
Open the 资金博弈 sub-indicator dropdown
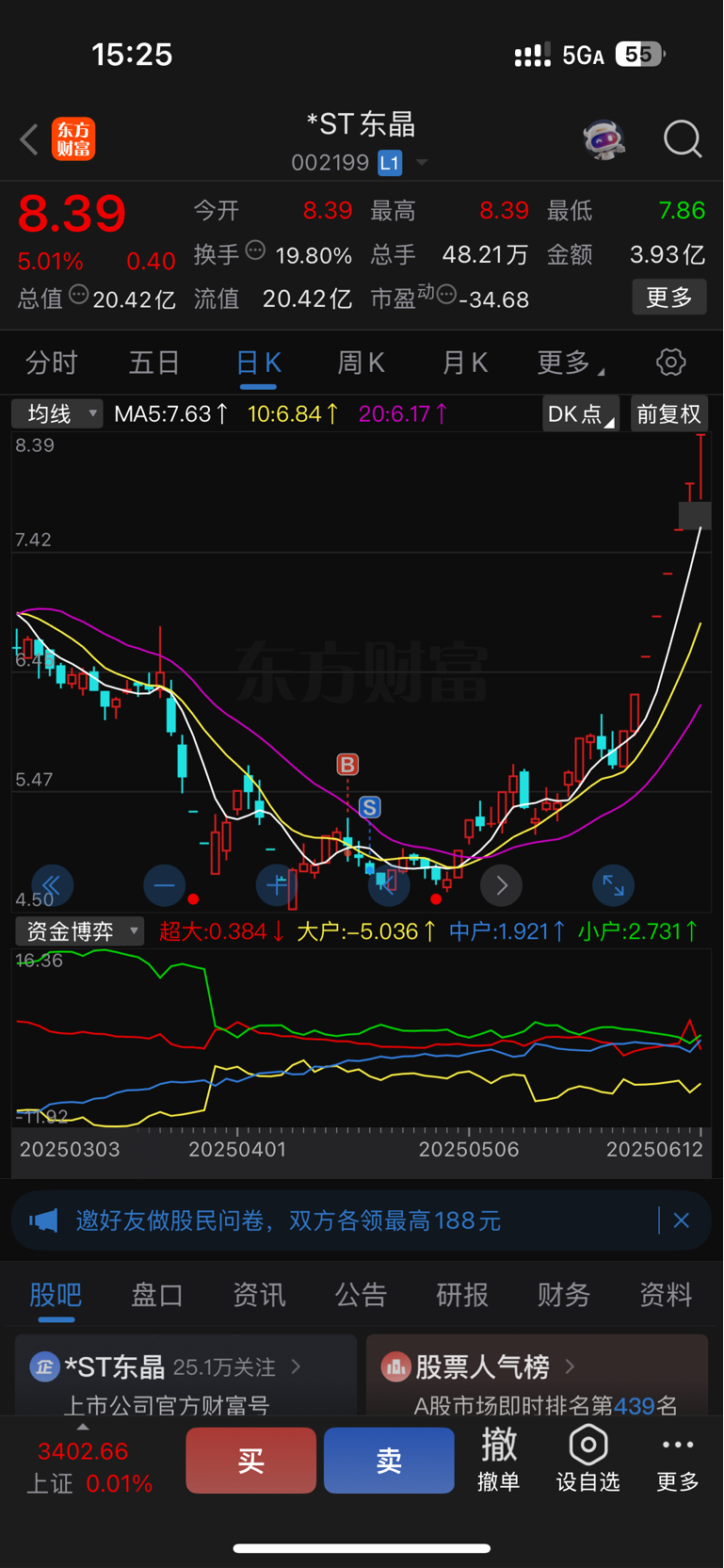[80, 931]
